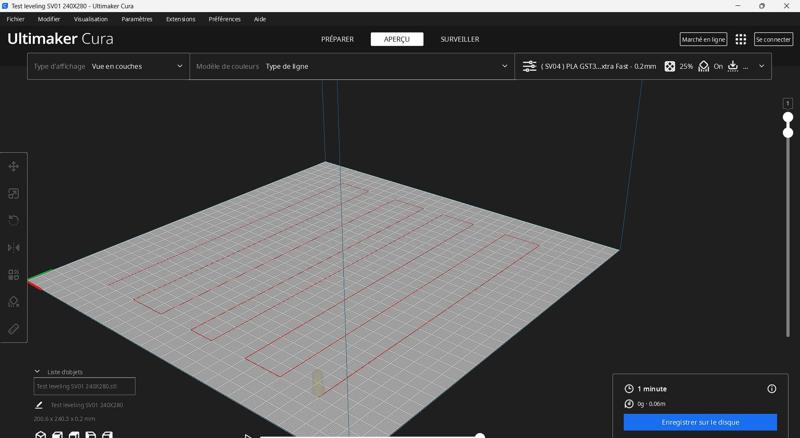
Task: Click Enregistrer sur le disque
Action: (700, 422)
